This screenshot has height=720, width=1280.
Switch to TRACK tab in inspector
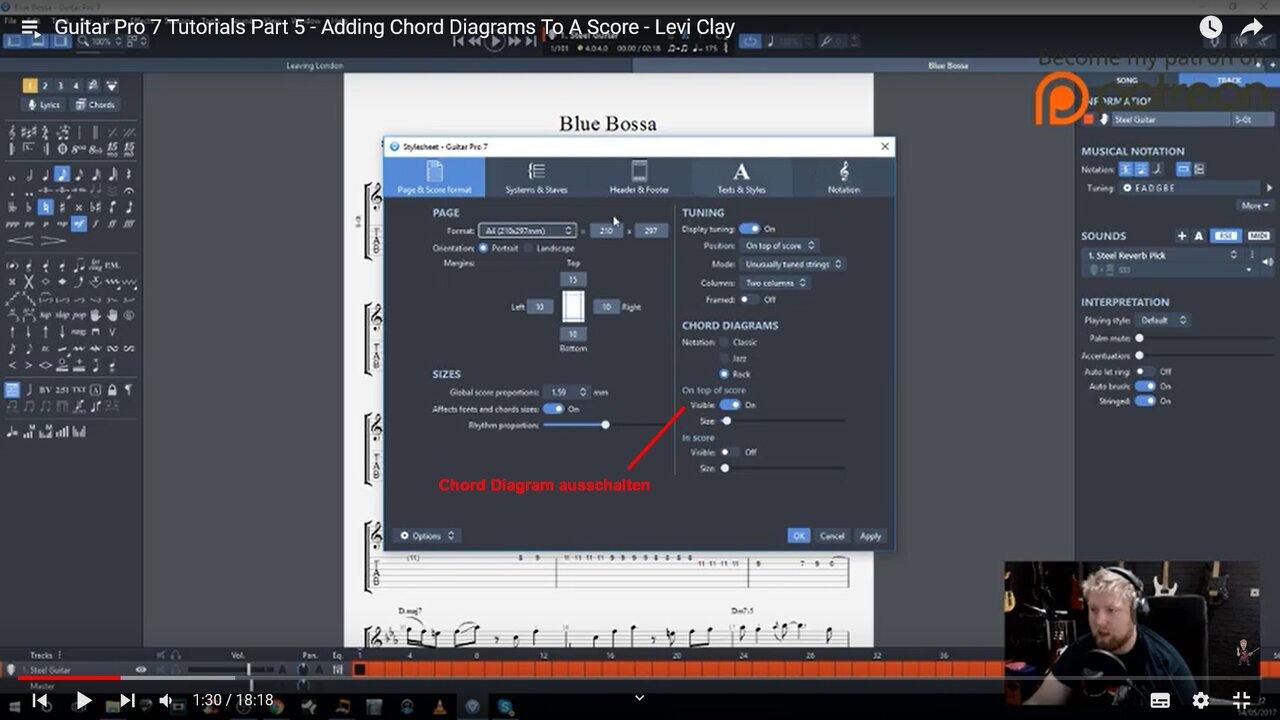click(1229, 80)
